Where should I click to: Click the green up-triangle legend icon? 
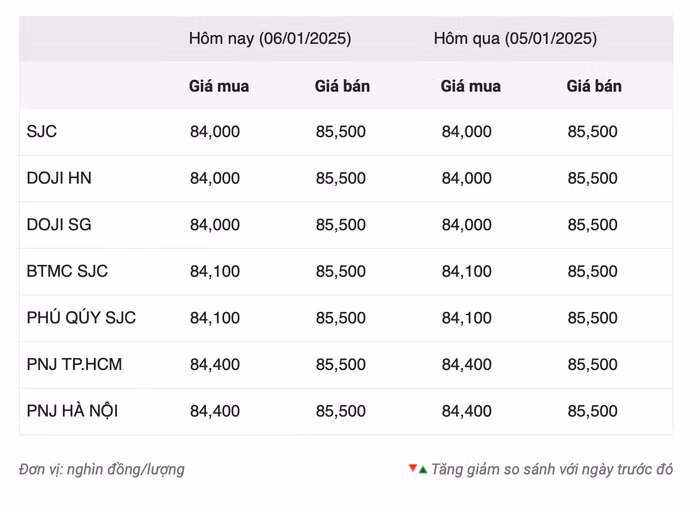(423, 469)
